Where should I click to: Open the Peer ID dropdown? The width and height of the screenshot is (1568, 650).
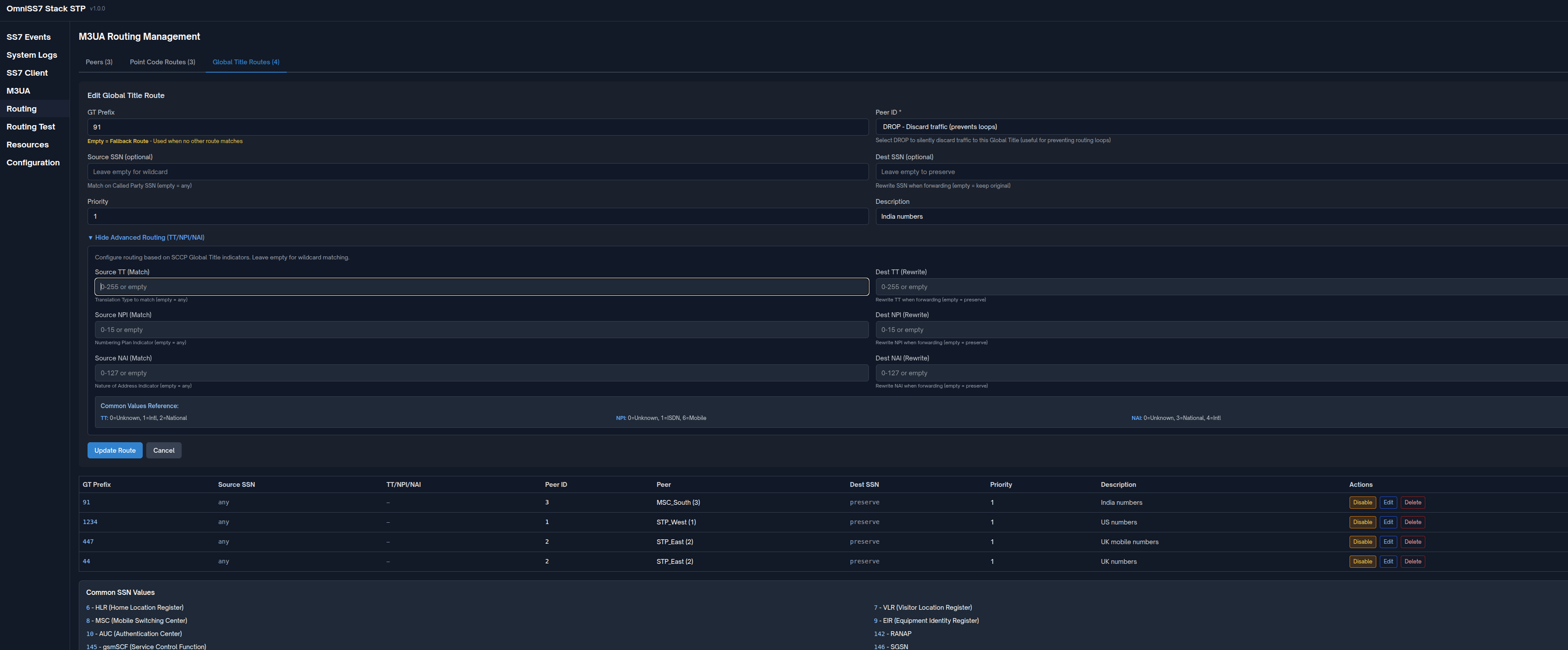(x=1217, y=126)
